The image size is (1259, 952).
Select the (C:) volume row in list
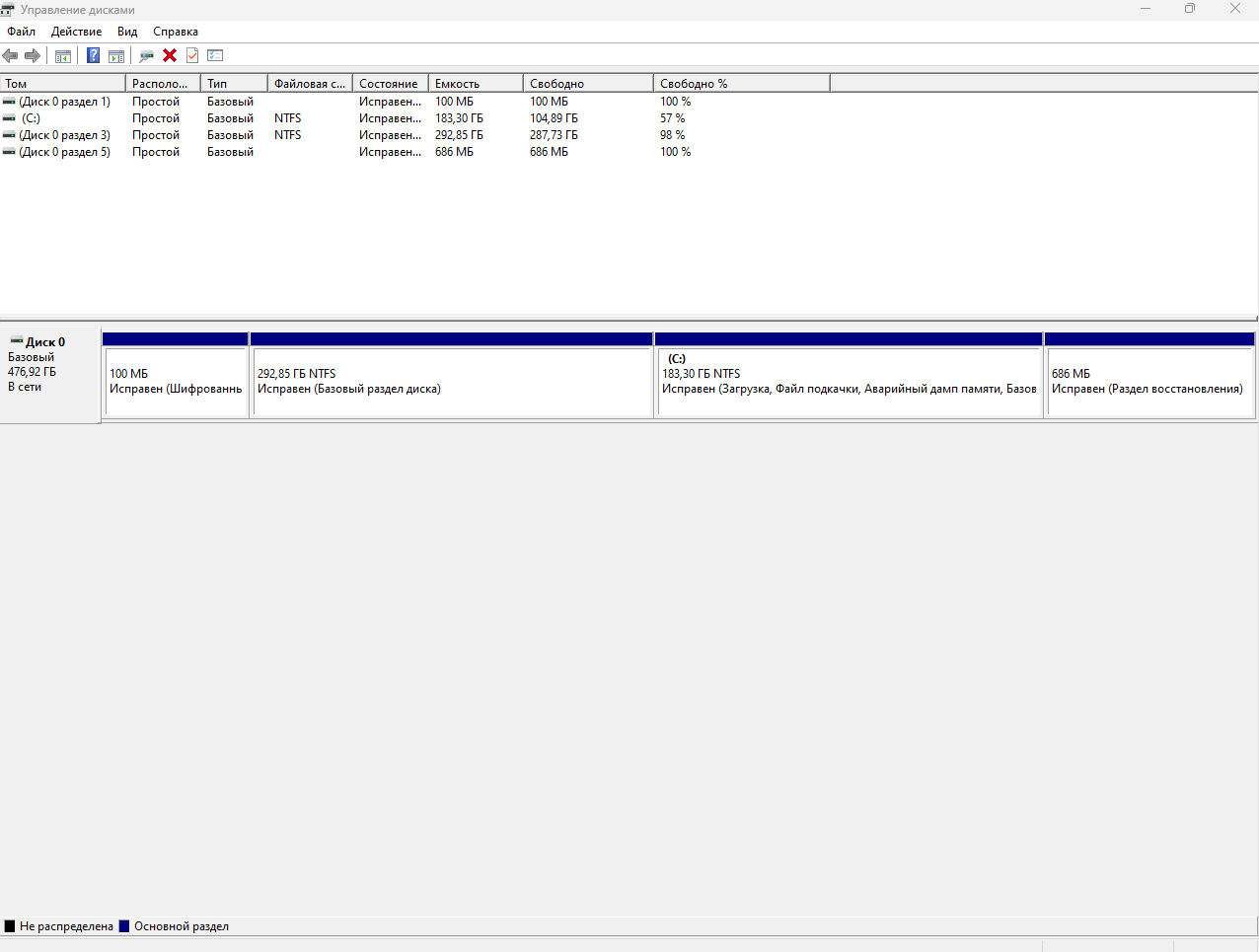(x=414, y=118)
